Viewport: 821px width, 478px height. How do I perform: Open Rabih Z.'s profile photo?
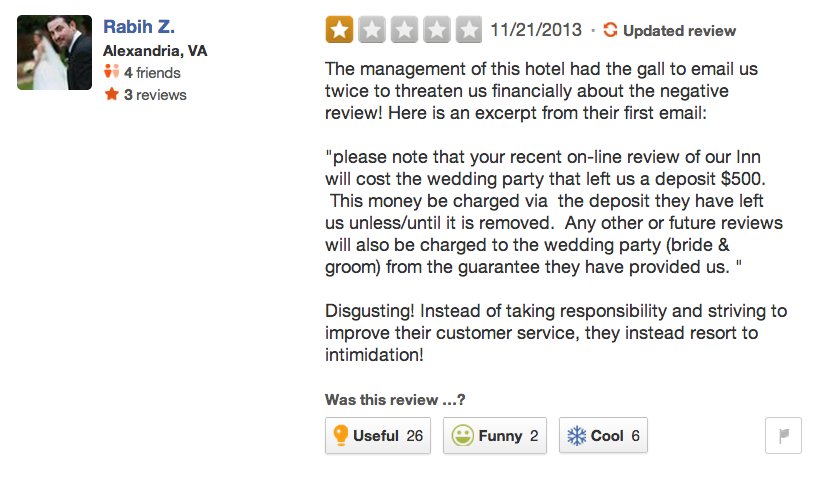point(54,52)
